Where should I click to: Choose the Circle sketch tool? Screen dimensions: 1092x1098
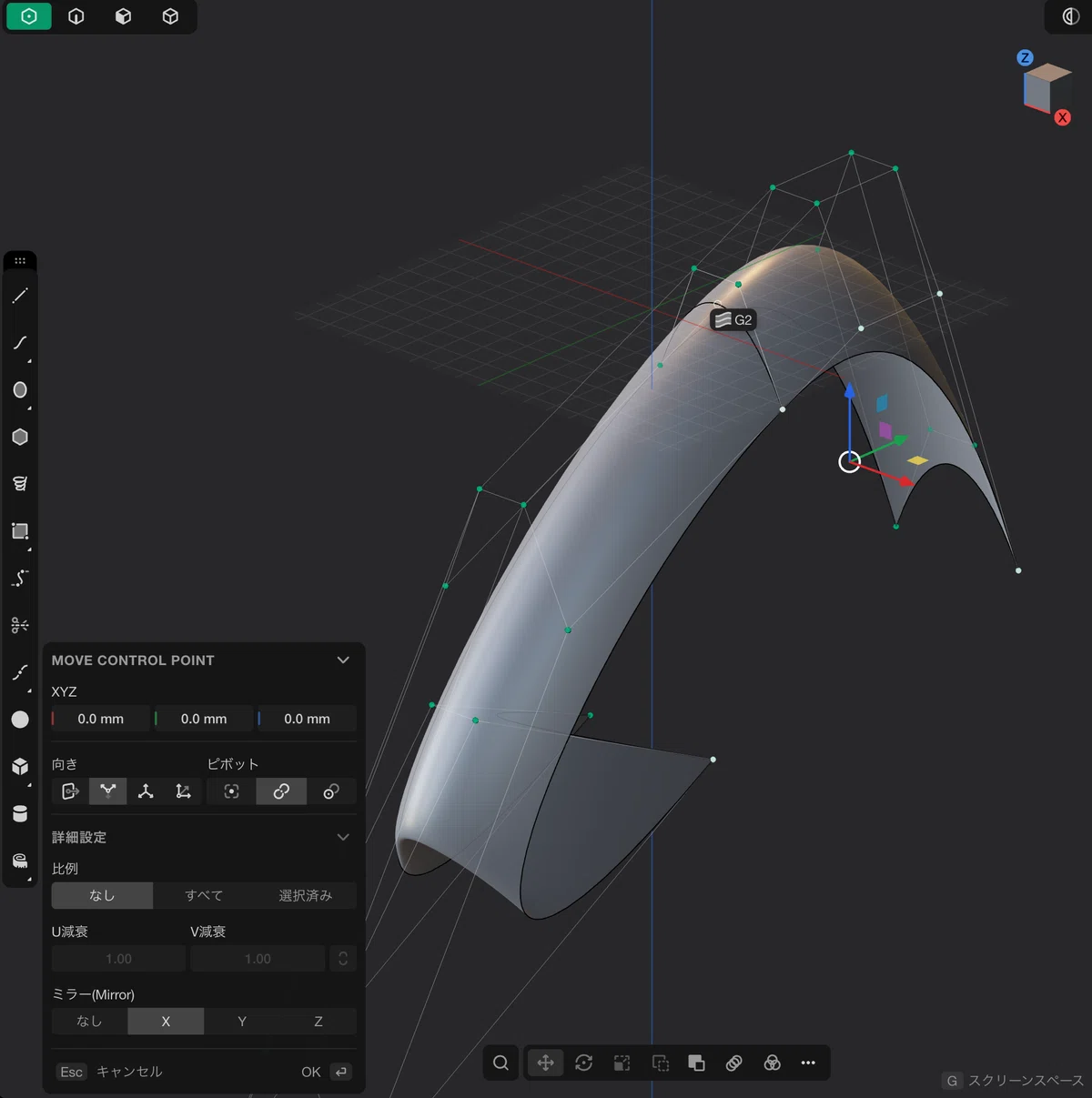coord(20,390)
